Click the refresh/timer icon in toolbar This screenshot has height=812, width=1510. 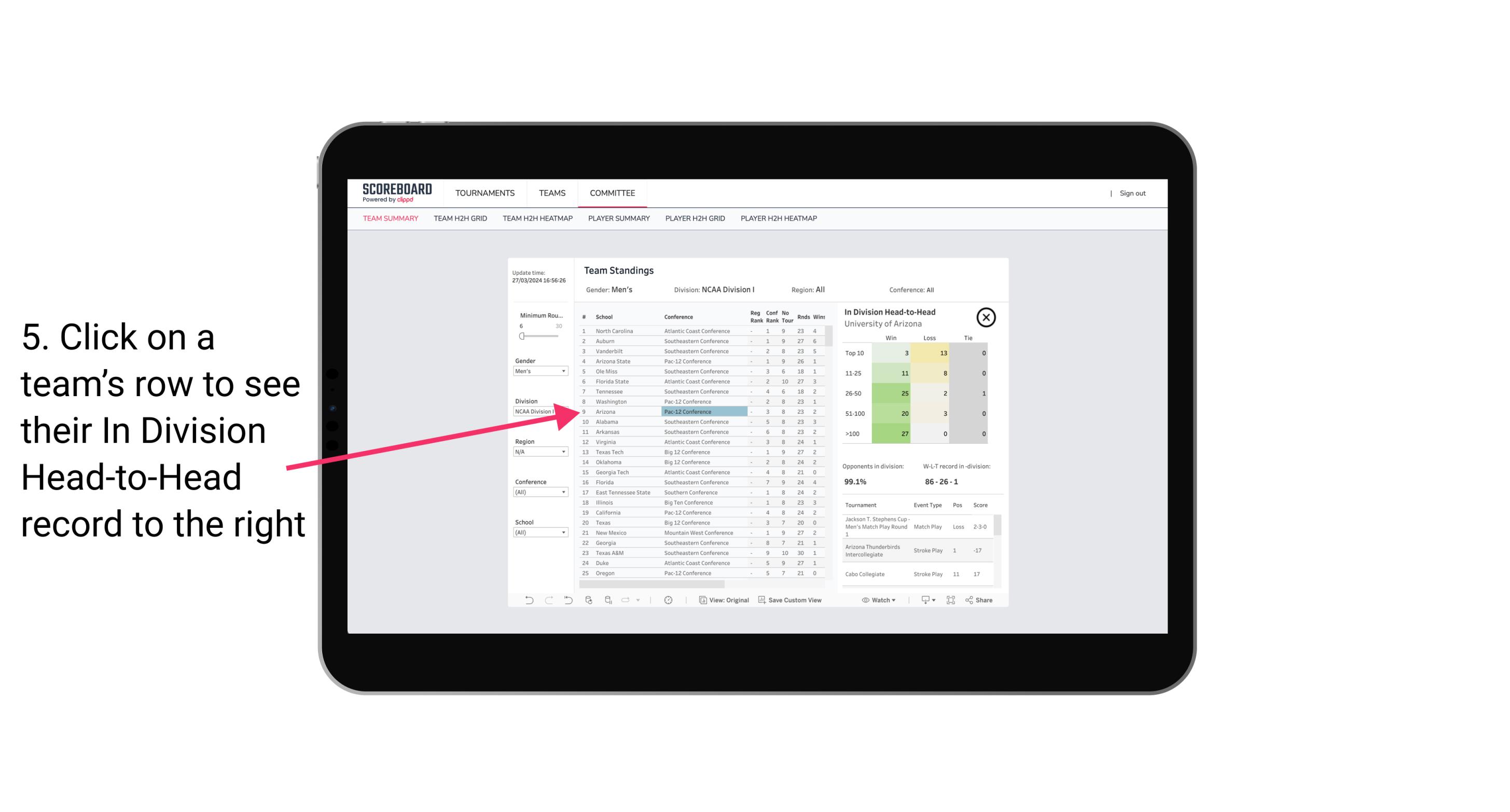coord(668,600)
